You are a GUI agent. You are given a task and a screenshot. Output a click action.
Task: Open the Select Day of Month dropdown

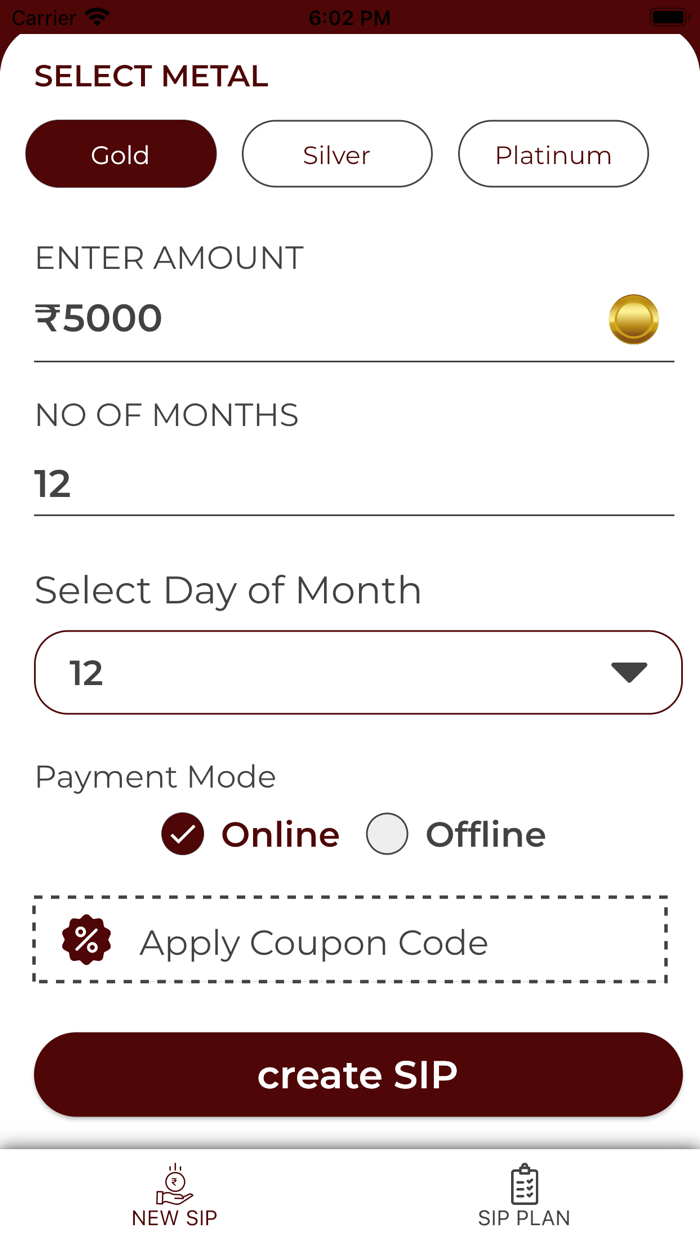pyautogui.click(x=357, y=672)
